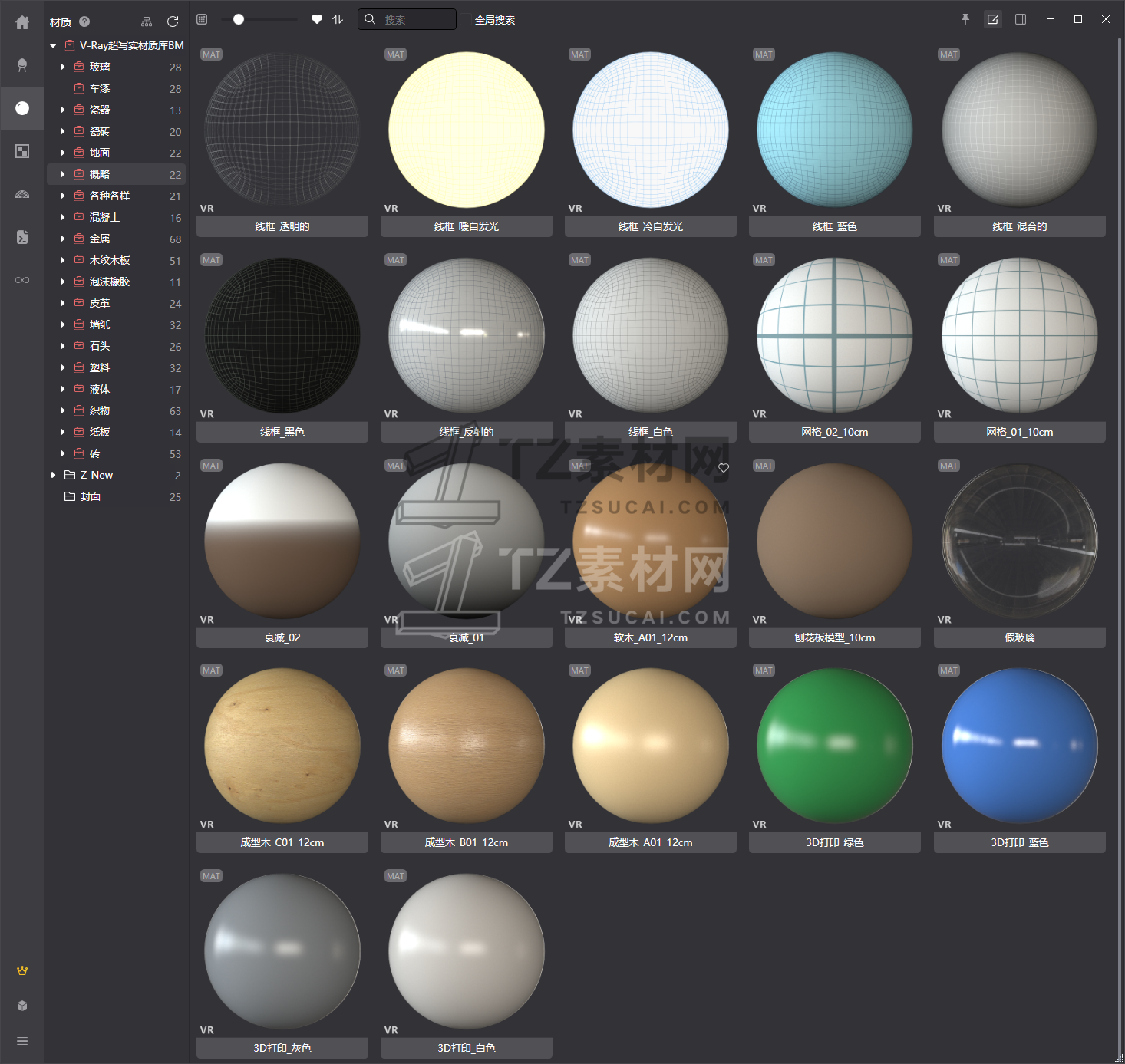Collapse the V-Ray超写实材质库BM root node
1125x1064 pixels.
tap(53, 45)
